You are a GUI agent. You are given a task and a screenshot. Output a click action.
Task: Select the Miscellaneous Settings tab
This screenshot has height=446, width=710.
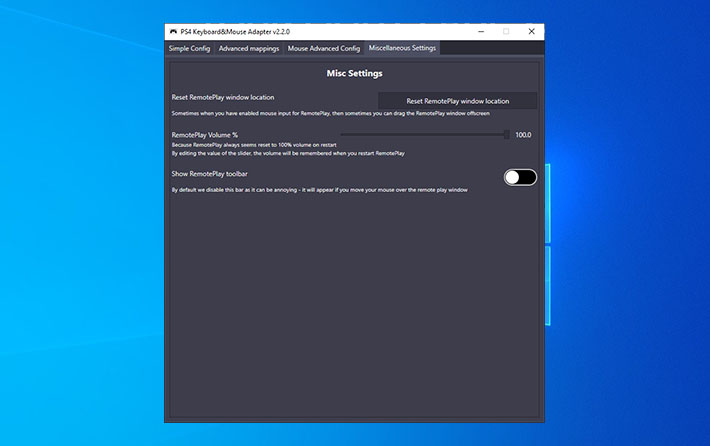pos(402,48)
